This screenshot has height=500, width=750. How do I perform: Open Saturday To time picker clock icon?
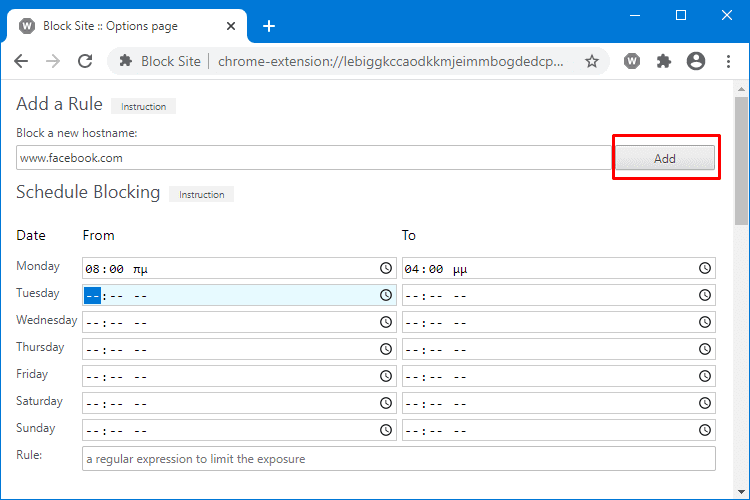click(705, 403)
